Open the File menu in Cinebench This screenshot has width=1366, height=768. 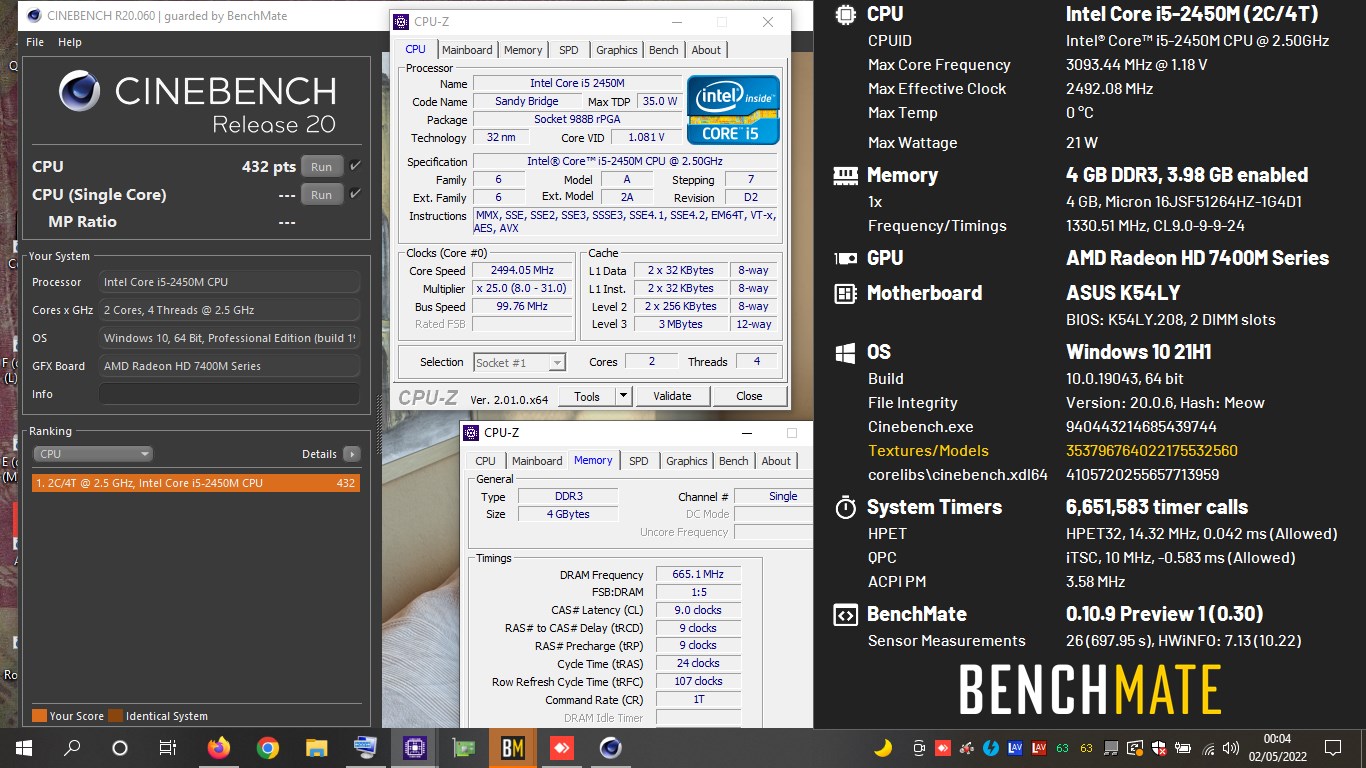click(x=35, y=42)
